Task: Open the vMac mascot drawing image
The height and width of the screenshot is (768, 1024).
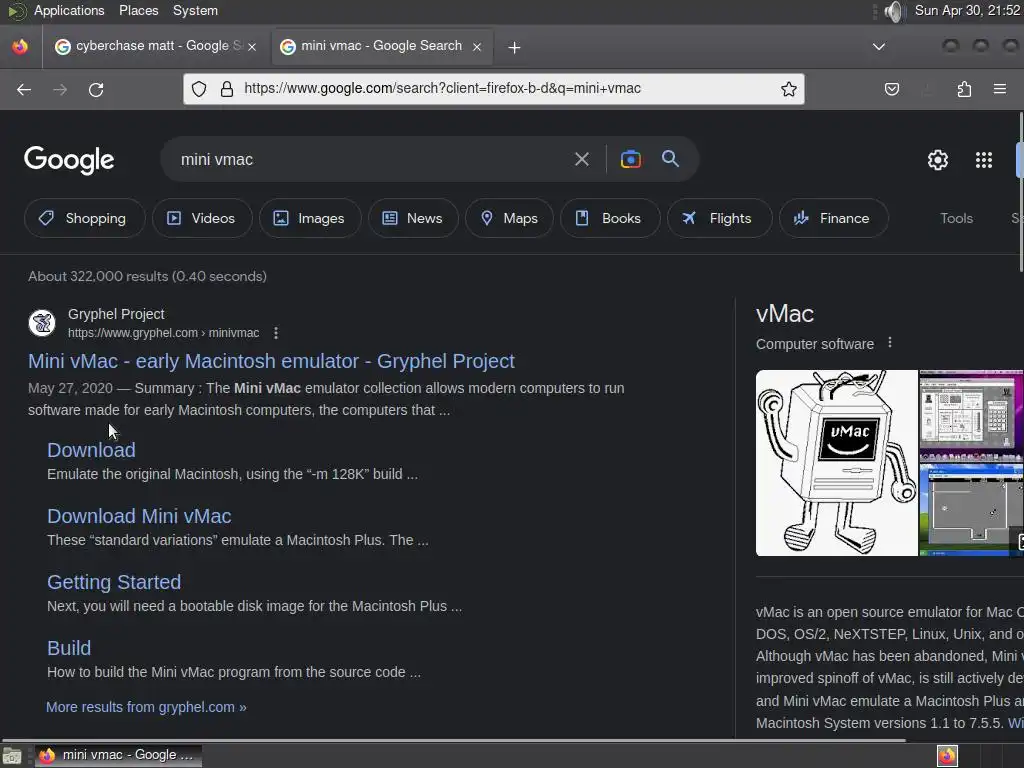Action: [837, 463]
